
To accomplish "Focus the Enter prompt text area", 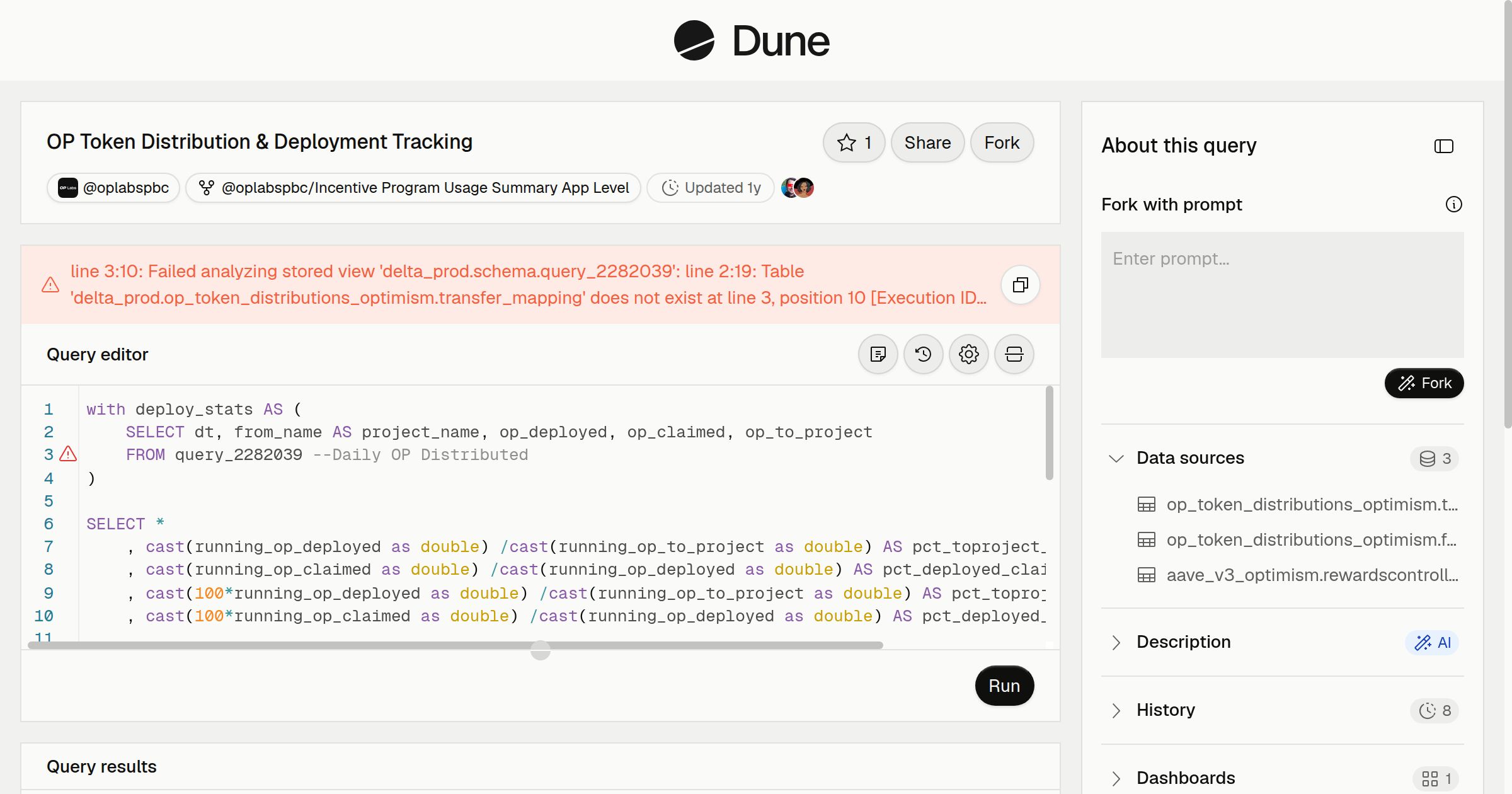I will [1282, 295].
